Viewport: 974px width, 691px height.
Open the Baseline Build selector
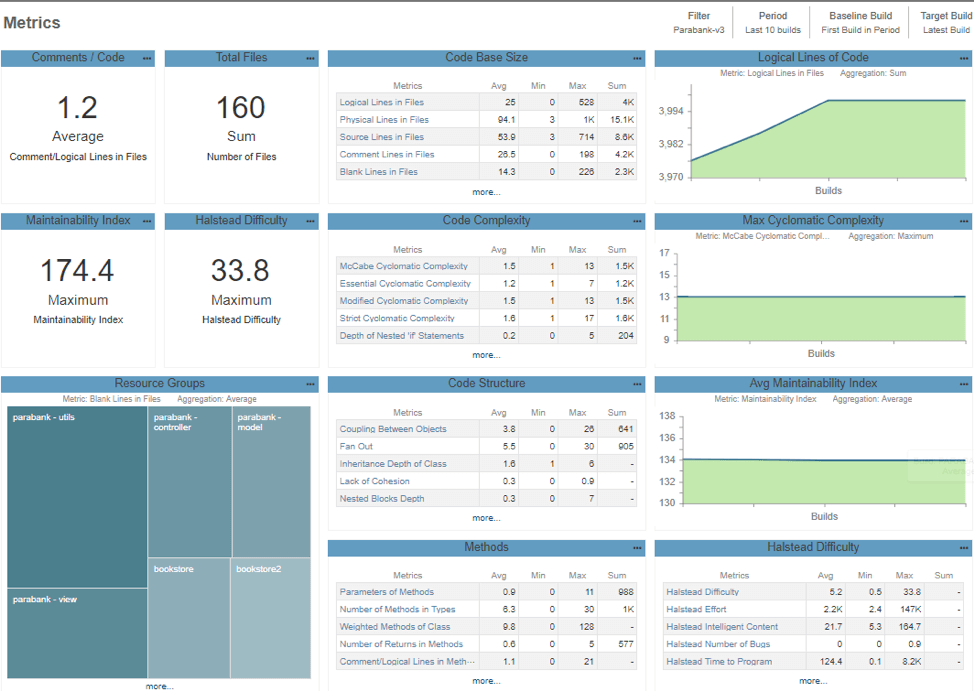pyautogui.click(x=860, y=23)
